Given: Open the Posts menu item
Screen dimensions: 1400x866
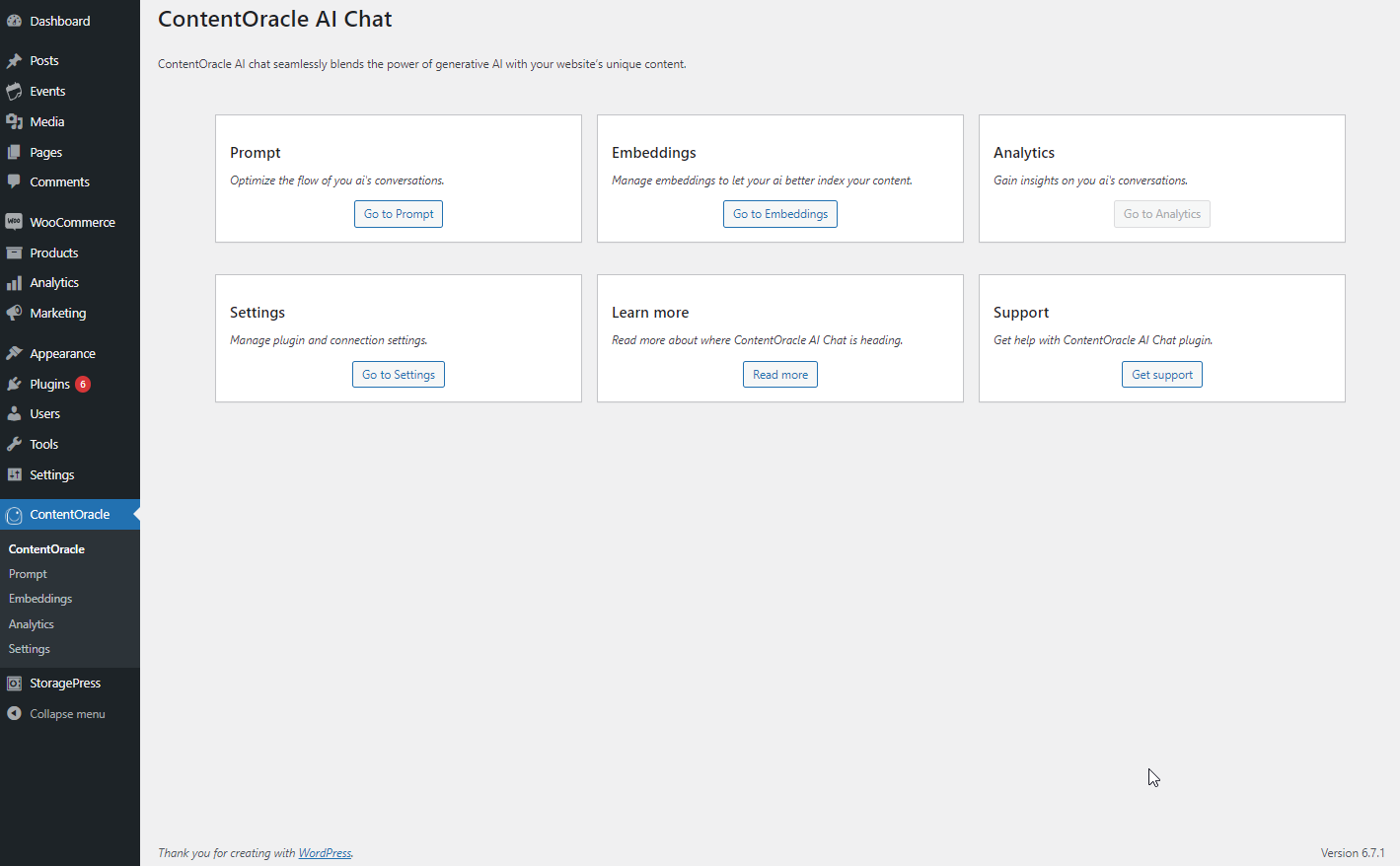Looking at the screenshot, I should click(70, 61).
